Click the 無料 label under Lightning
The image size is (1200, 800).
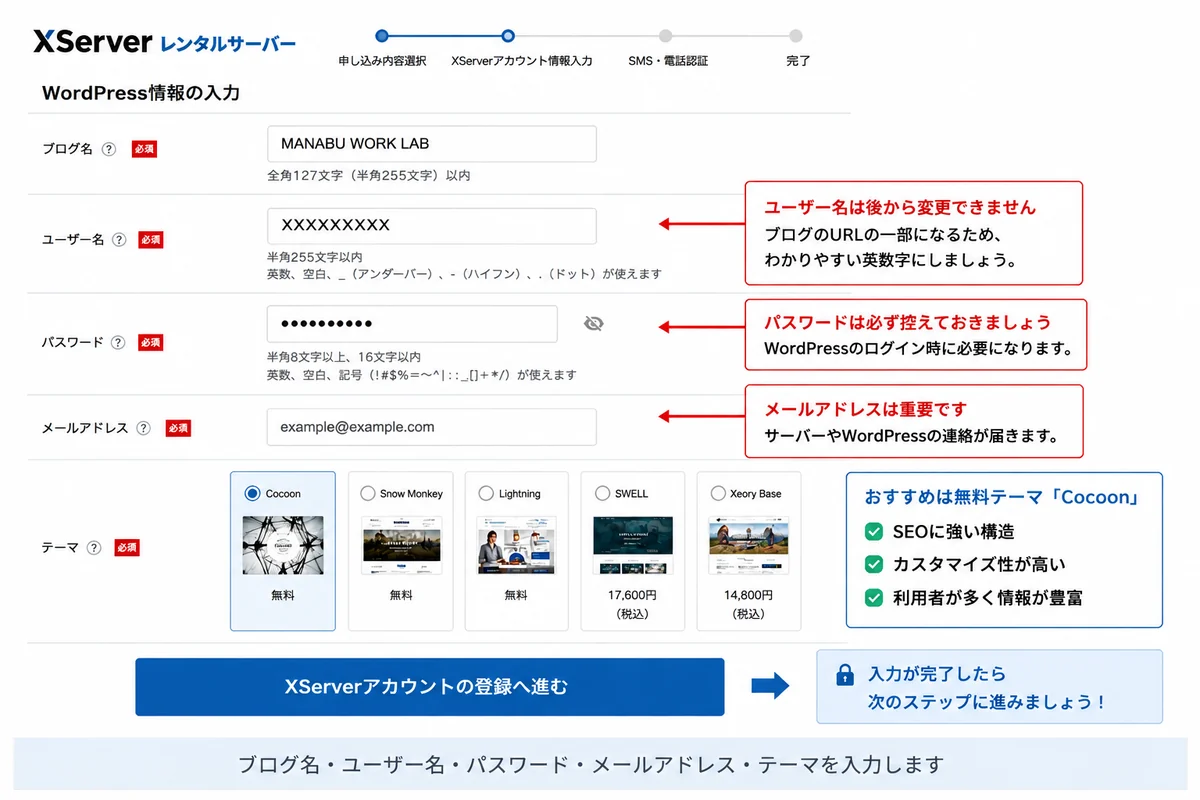516,595
